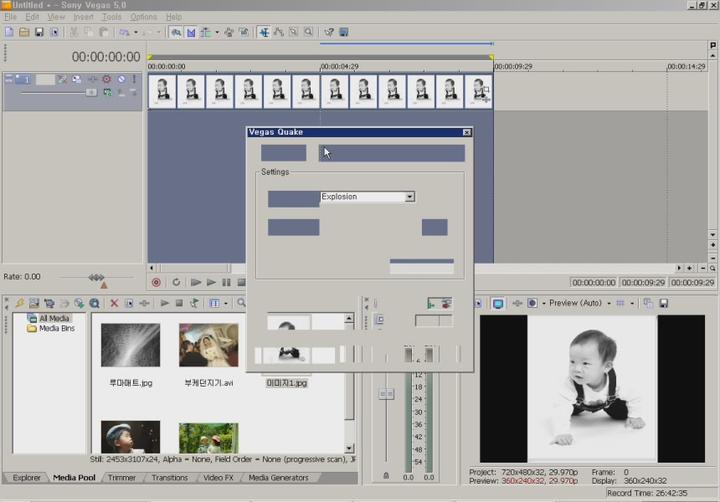Click the What's This Help icon

(x=329, y=32)
